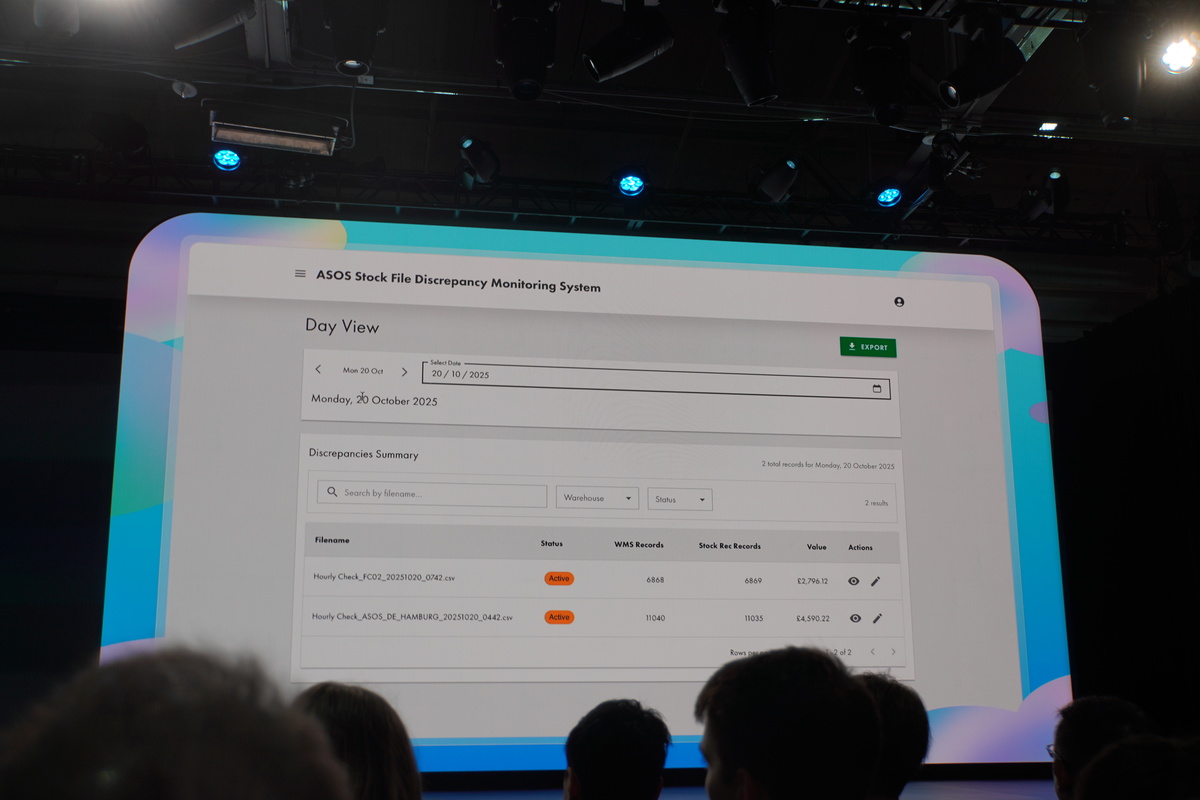Sort by the Value column header
The height and width of the screenshot is (800, 1200).
click(817, 547)
